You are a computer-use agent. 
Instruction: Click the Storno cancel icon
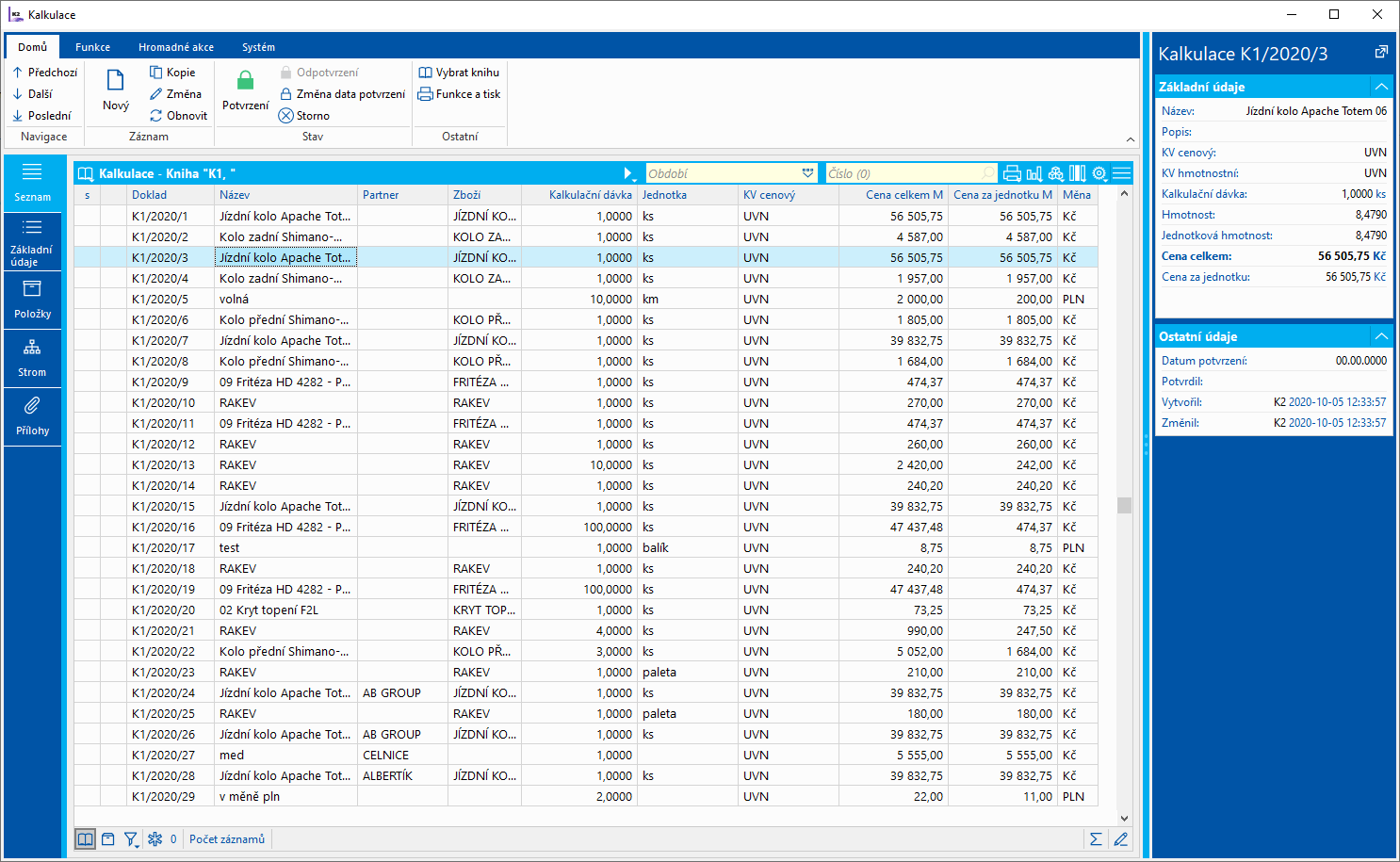coord(286,116)
